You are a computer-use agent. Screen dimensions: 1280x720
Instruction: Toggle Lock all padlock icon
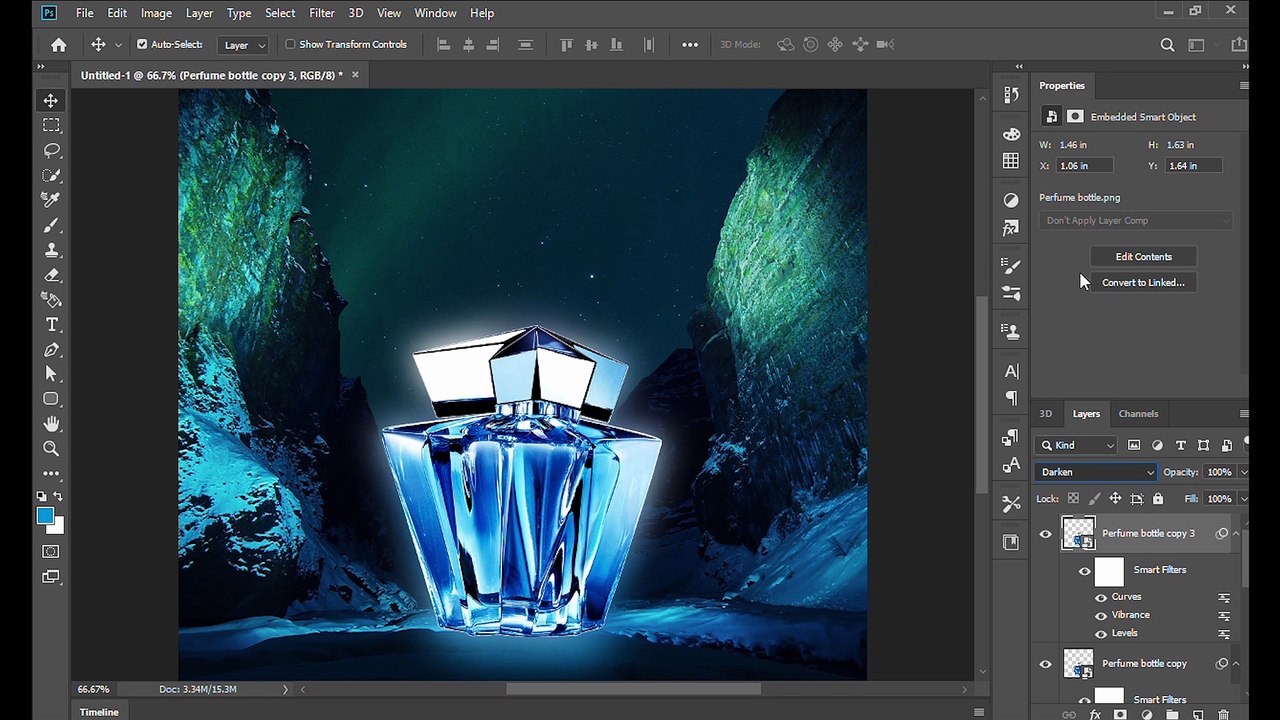(1158, 498)
